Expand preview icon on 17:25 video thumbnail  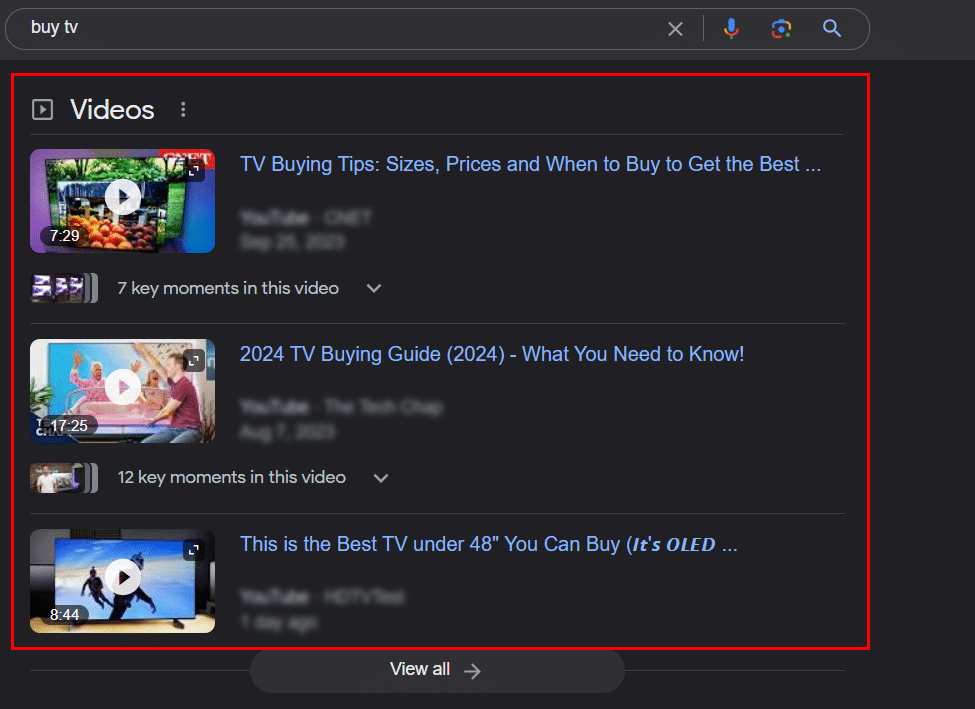click(x=194, y=360)
